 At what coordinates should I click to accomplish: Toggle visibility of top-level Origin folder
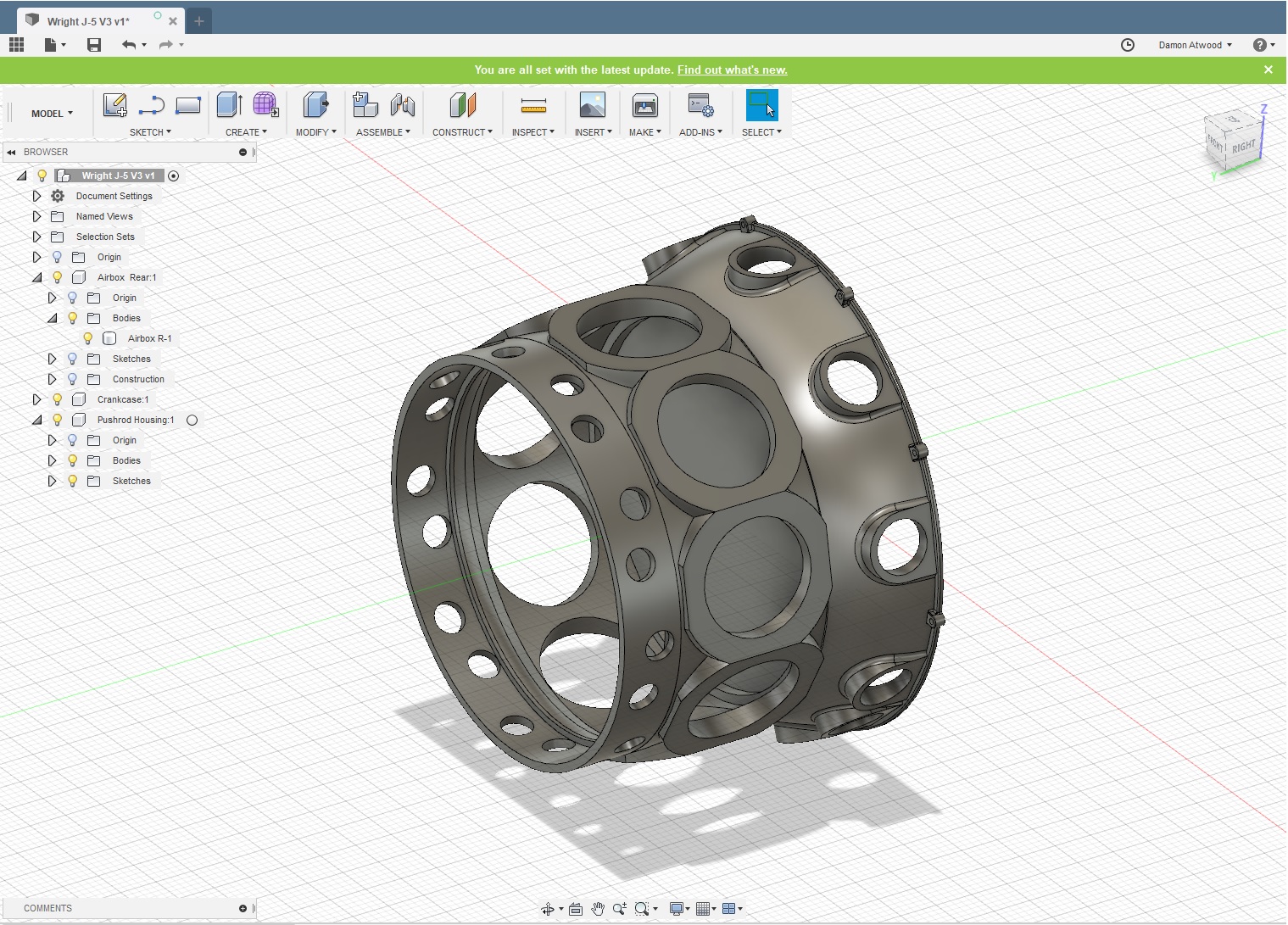(x=57, y=257)
